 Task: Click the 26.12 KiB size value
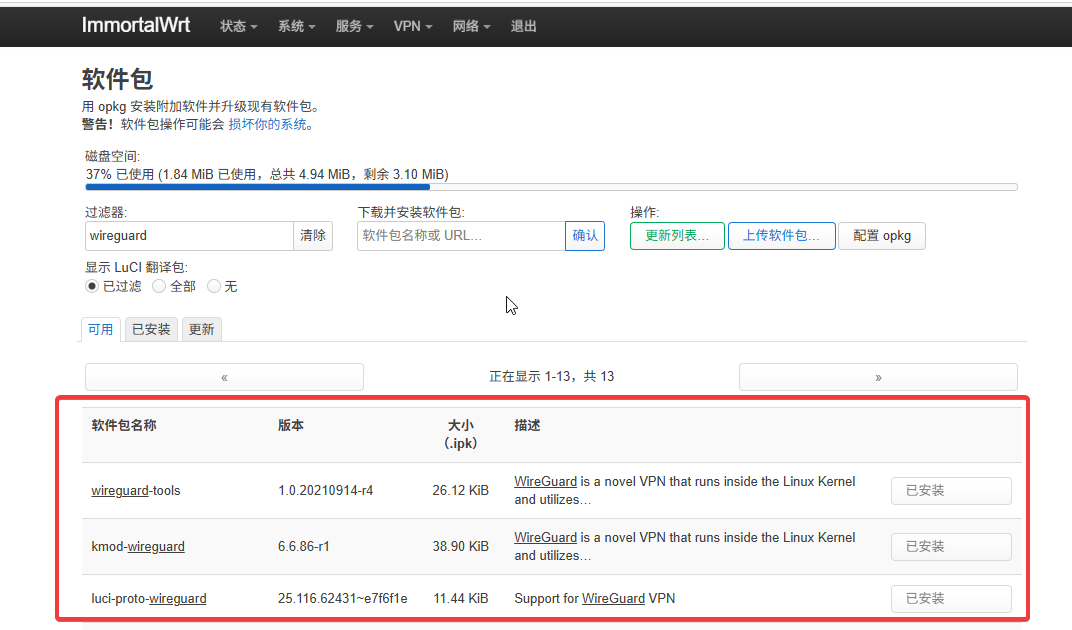[460, 490]
